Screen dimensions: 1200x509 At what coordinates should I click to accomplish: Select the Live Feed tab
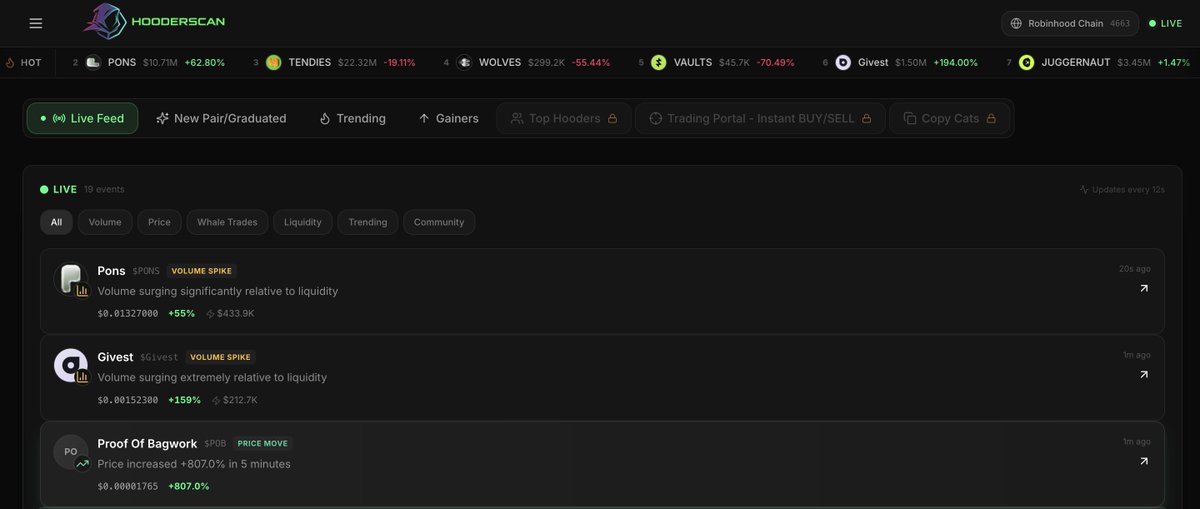[x=82, y=118]
